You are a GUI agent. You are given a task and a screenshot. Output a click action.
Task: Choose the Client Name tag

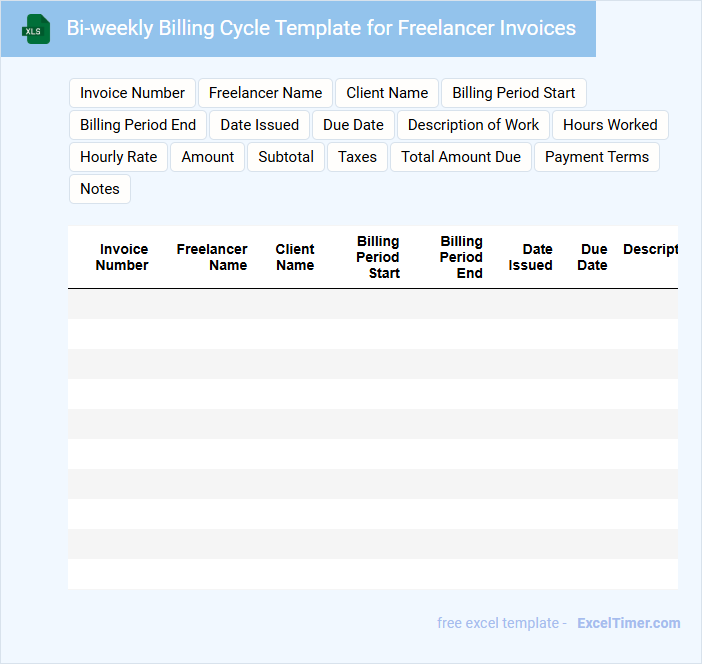coord(387,93)
